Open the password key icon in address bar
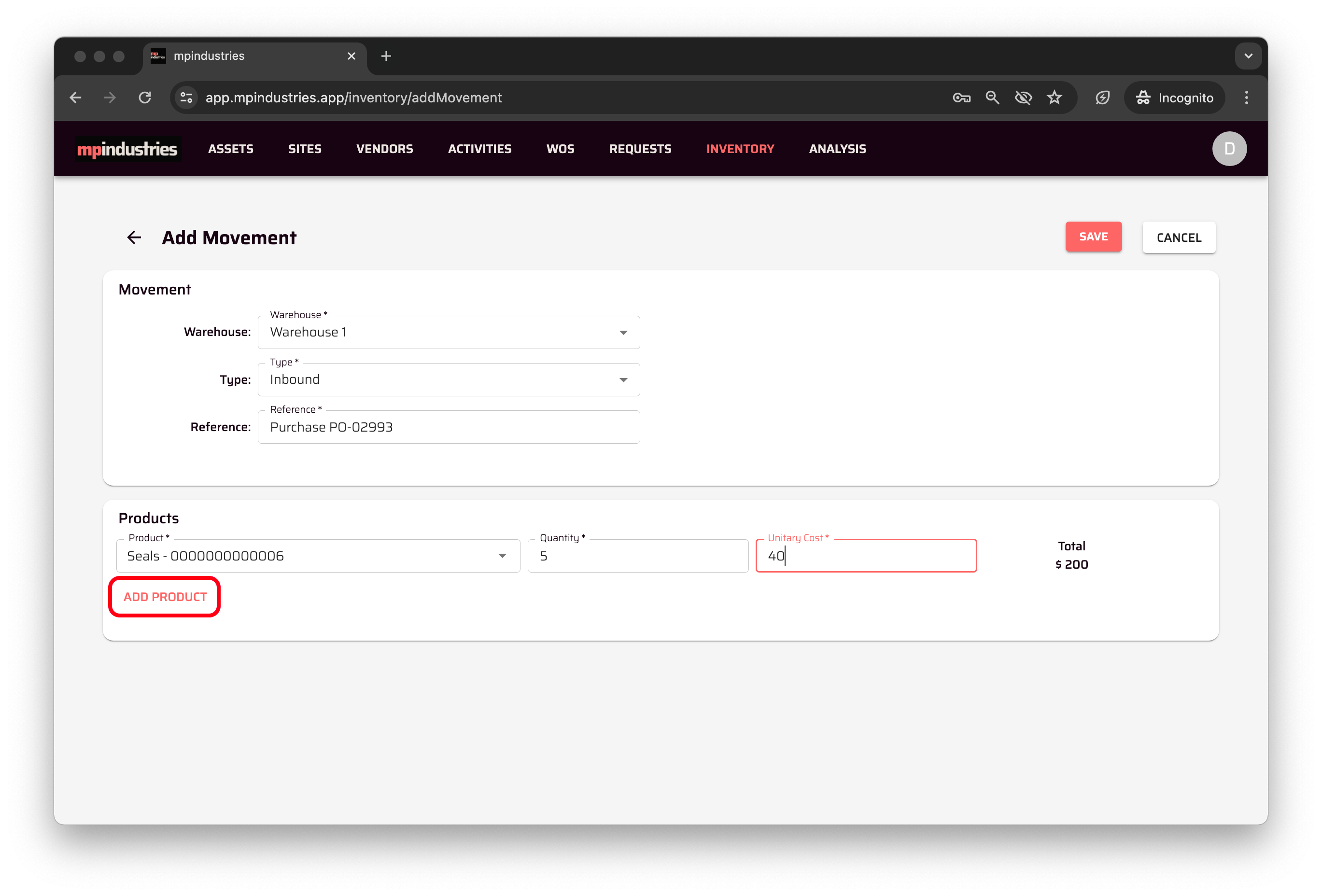Image resolution: width=1322 pixels, height=896 pixels. (x=961, y=98)
